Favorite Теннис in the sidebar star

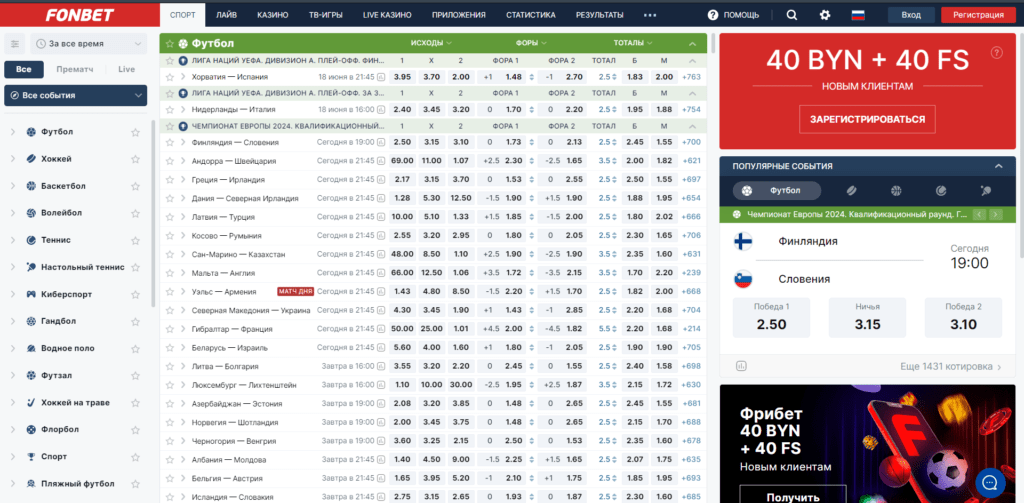[135, 240]
